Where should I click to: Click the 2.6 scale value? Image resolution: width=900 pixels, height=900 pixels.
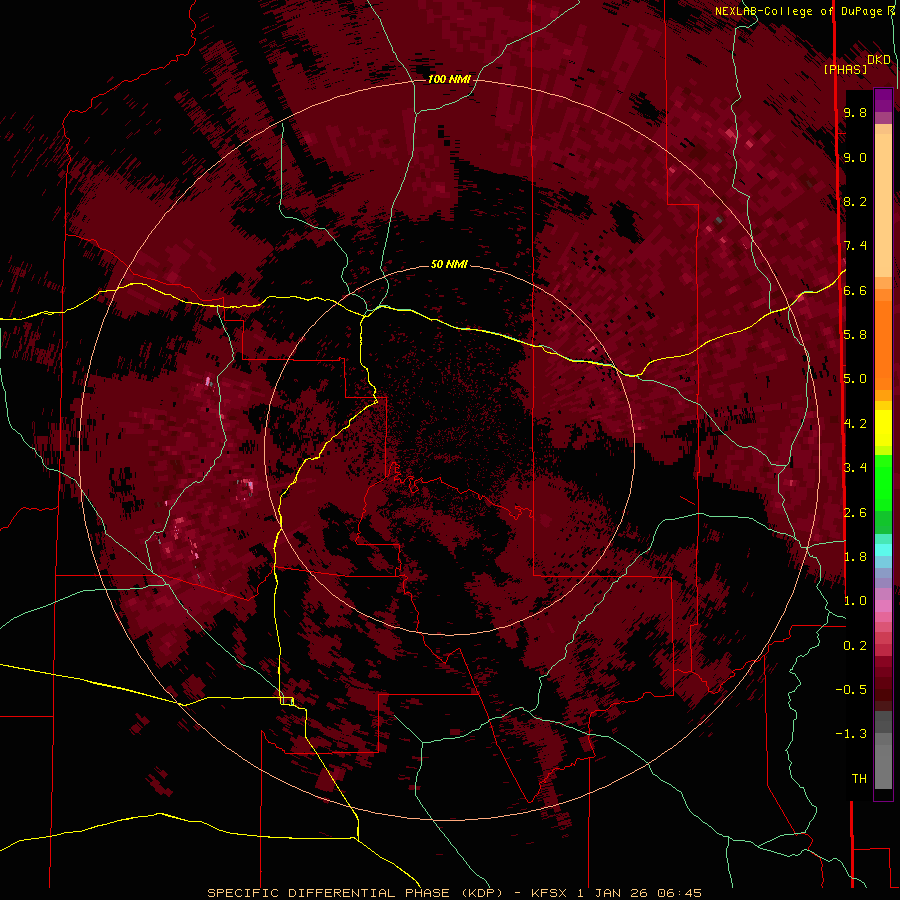pyautogui.click(x=855, y=513)
